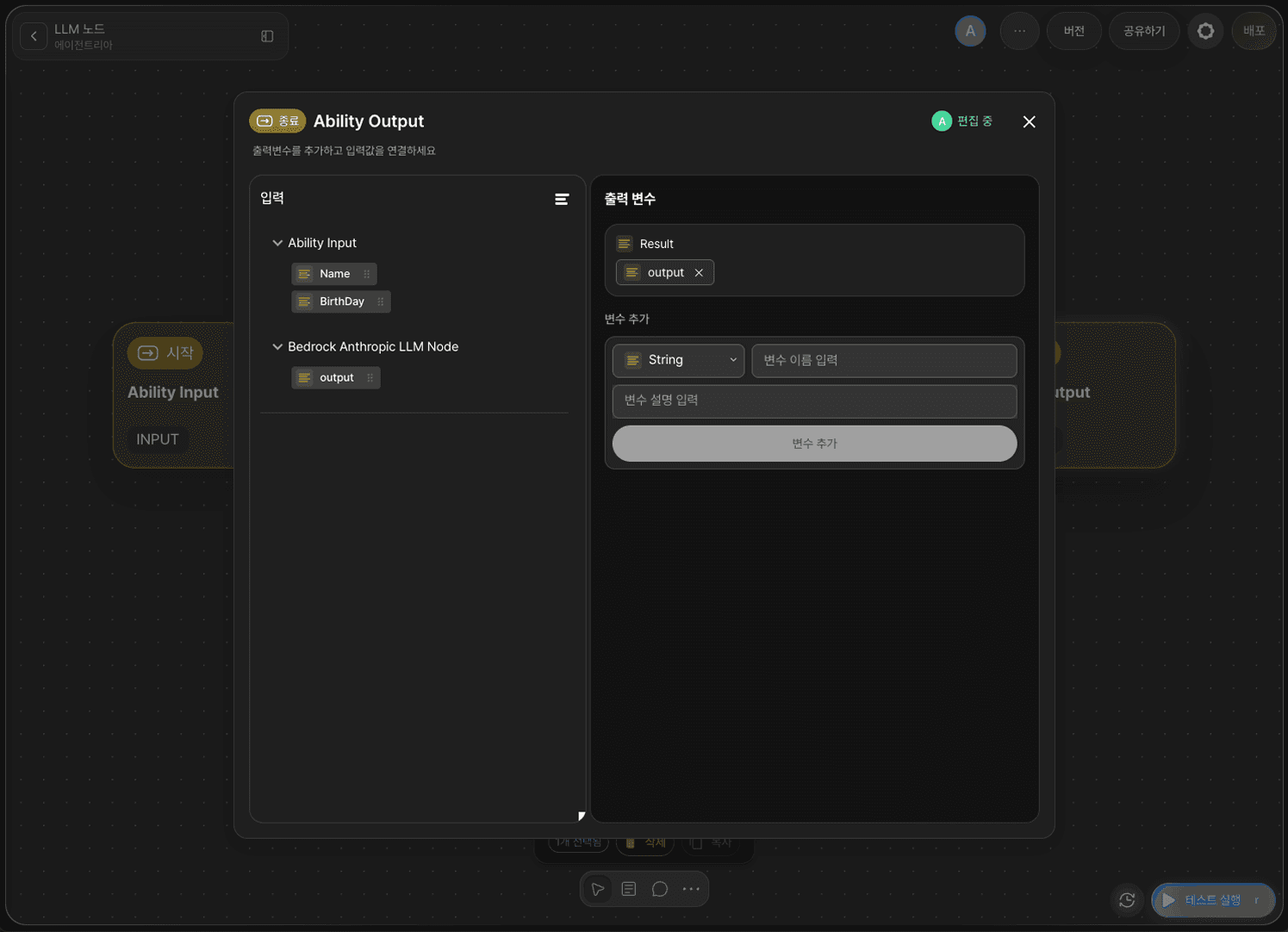Select the comment bubble tool in bottom toolbar
Image resolution: width=1288 pixels, height=932 pixels.
pos(660,889)
